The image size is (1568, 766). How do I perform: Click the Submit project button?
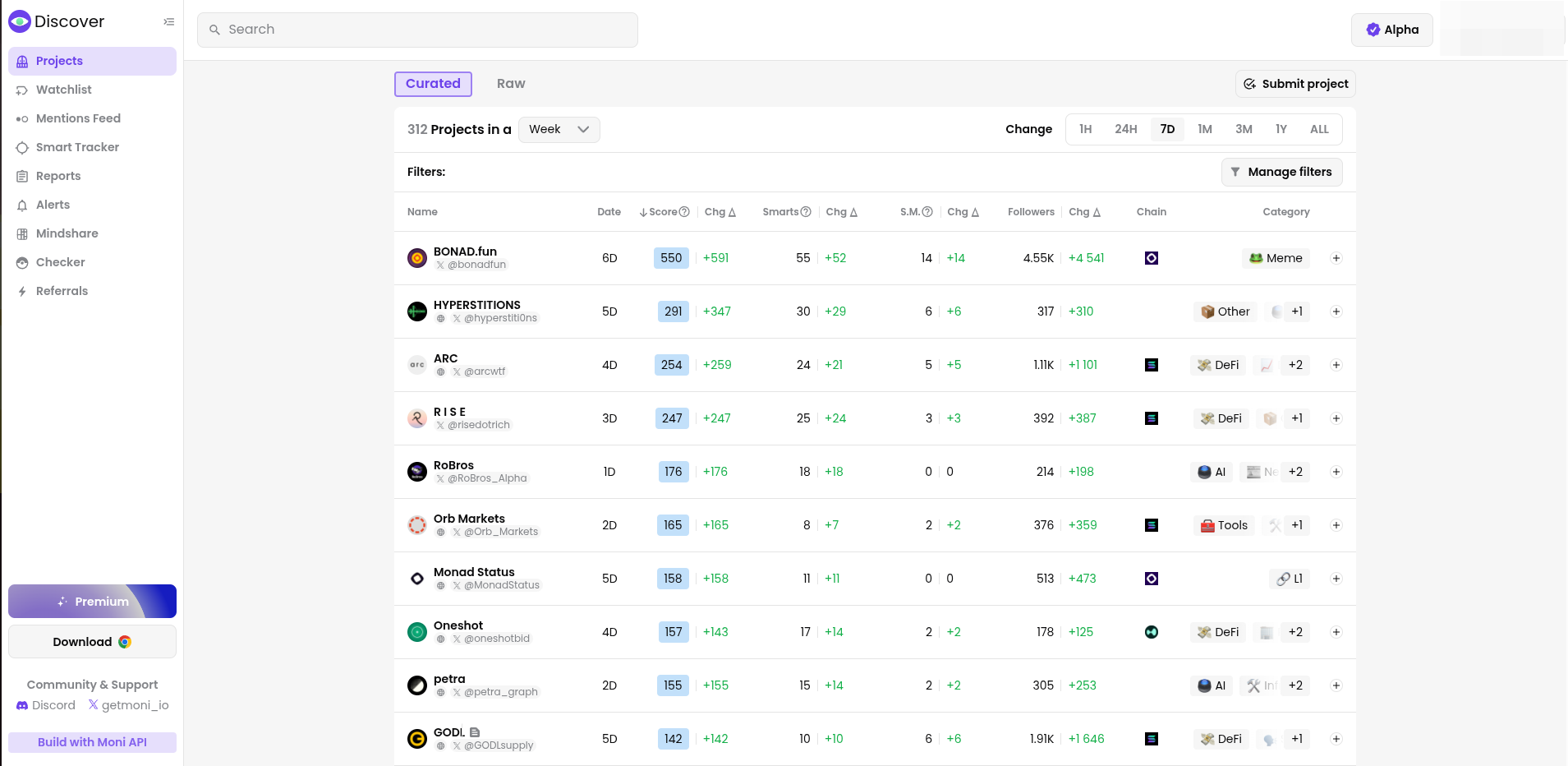click(x=1295, y=84)
